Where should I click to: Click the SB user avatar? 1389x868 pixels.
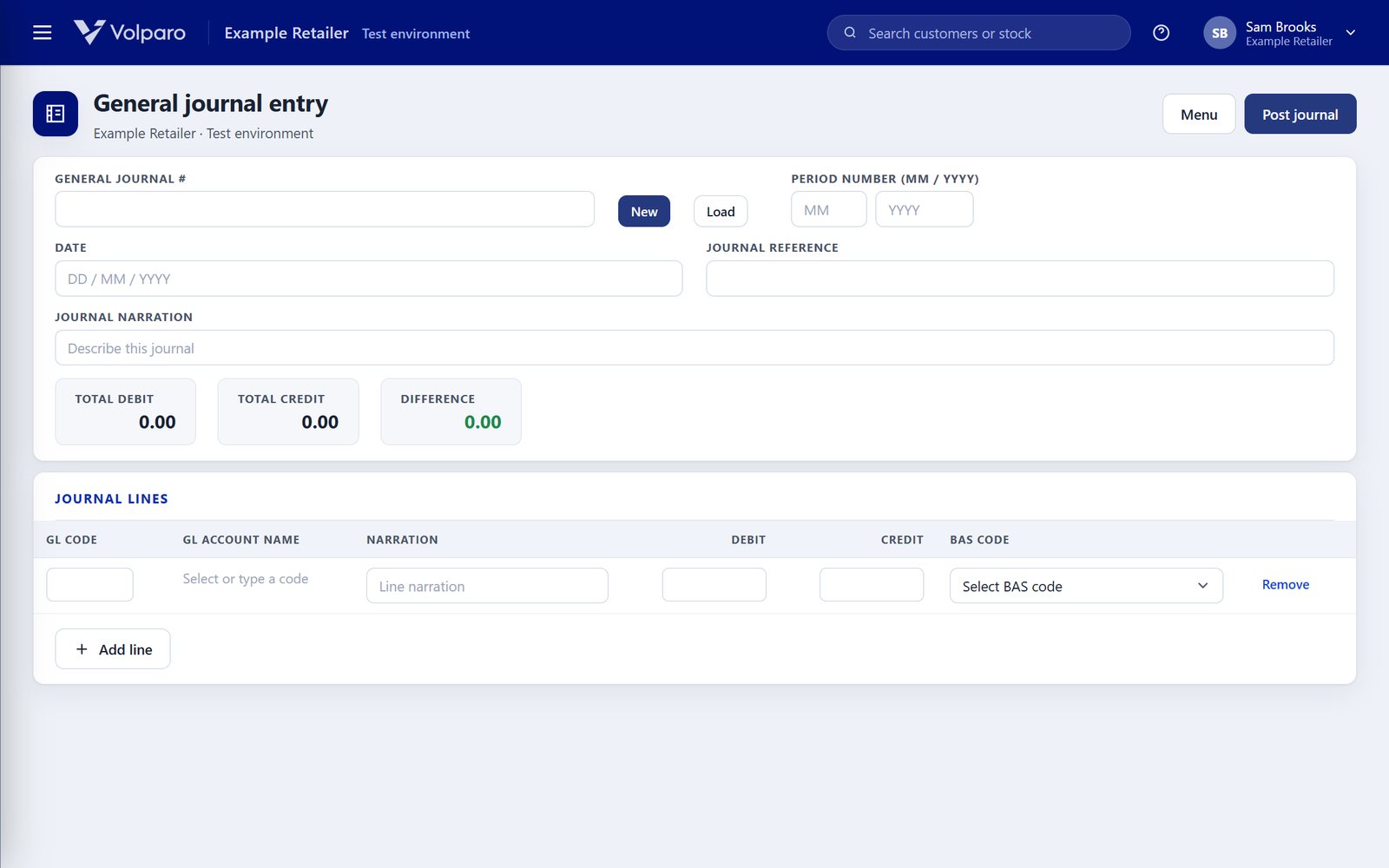1219,33
